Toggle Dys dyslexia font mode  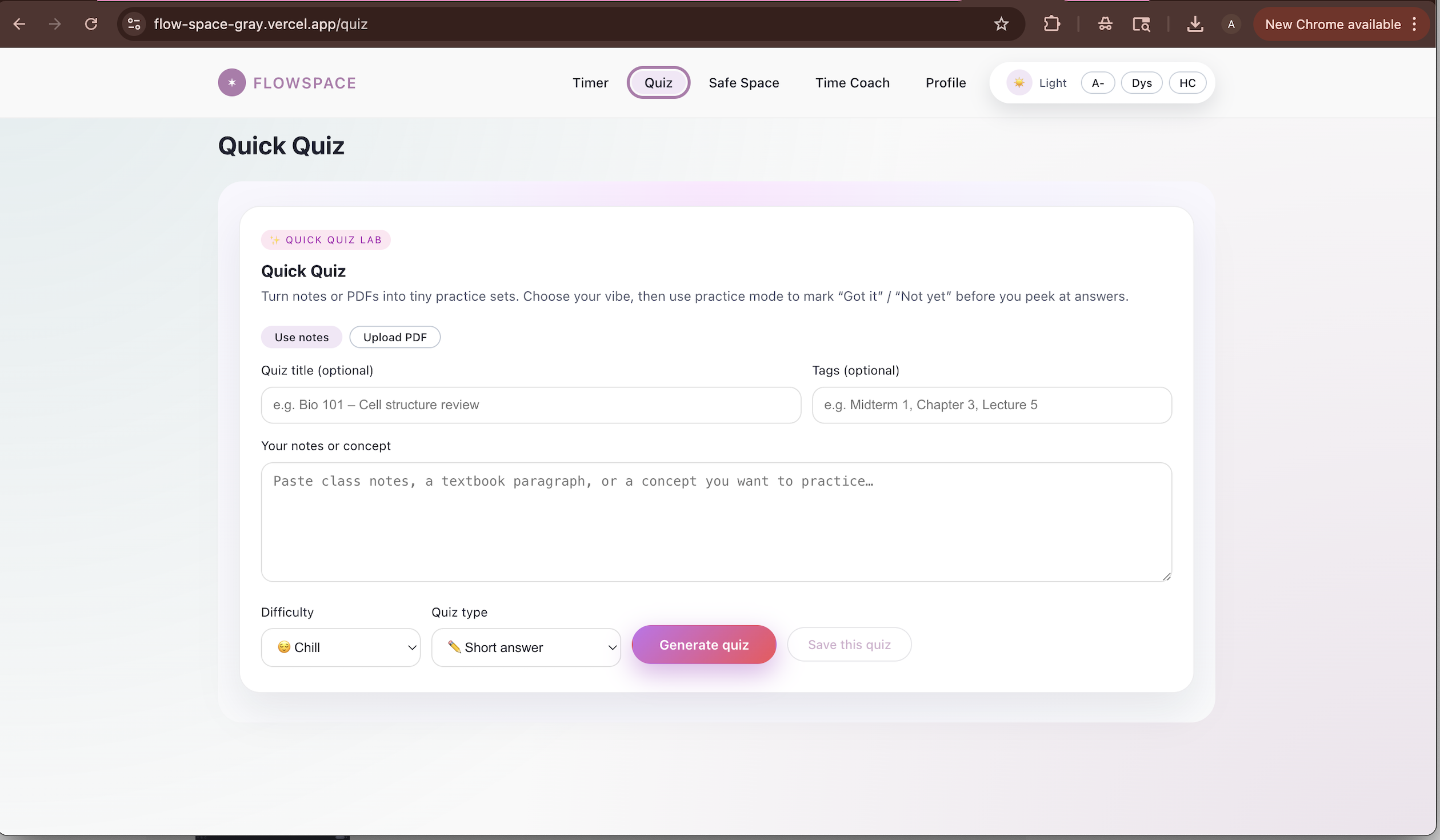click(x=1141, y=83)
